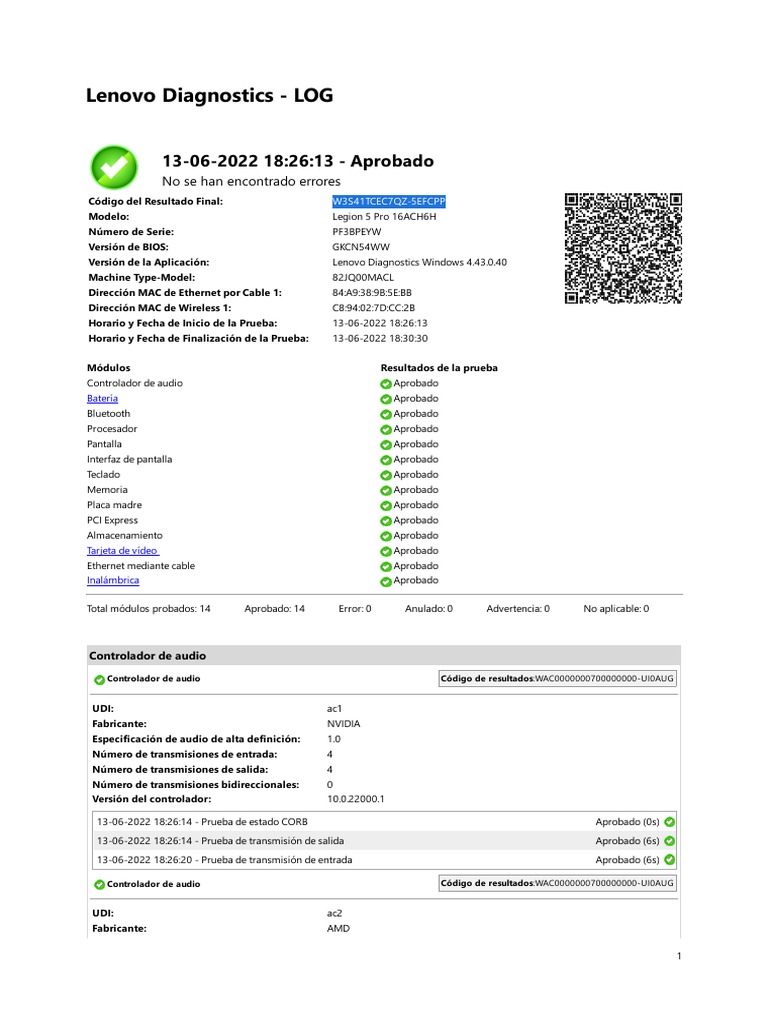Image resolution: width=768 pixels, height=1024 pixels.
Task: Click check icon of second Controlador de audio subsection (ac2)
Action: [99, 885]
